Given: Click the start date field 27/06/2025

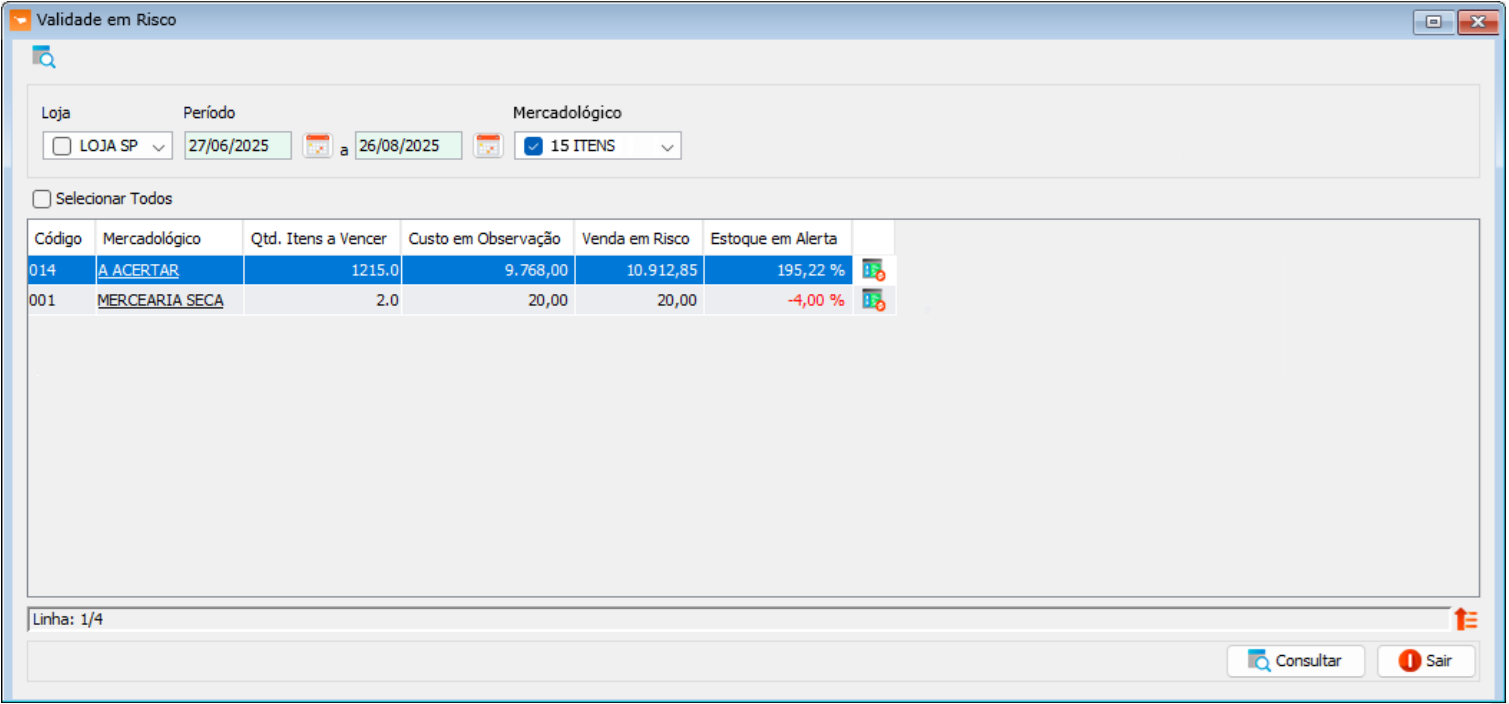Looking at the screenshot, I should (x=238, y=146).
